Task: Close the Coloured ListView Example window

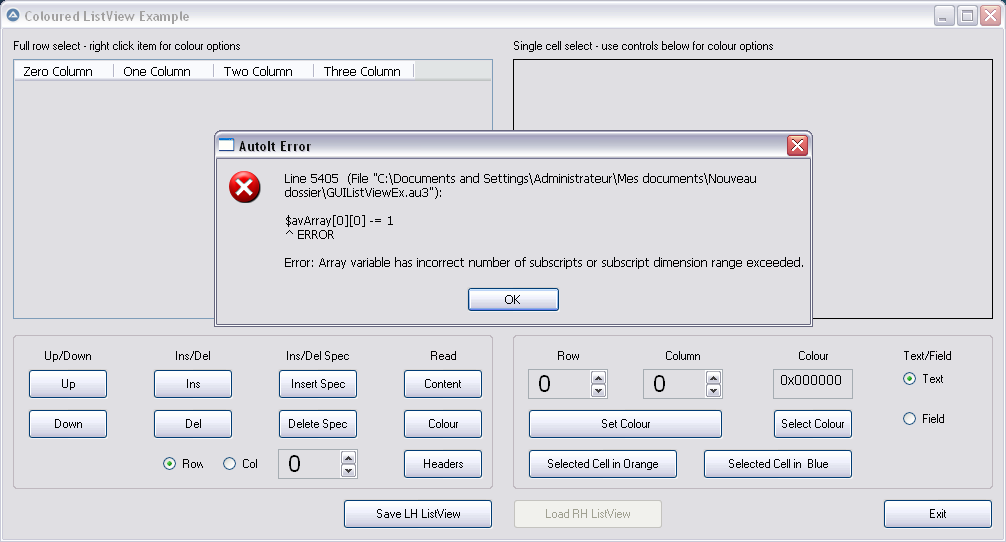Action: (x=990, y=15)
